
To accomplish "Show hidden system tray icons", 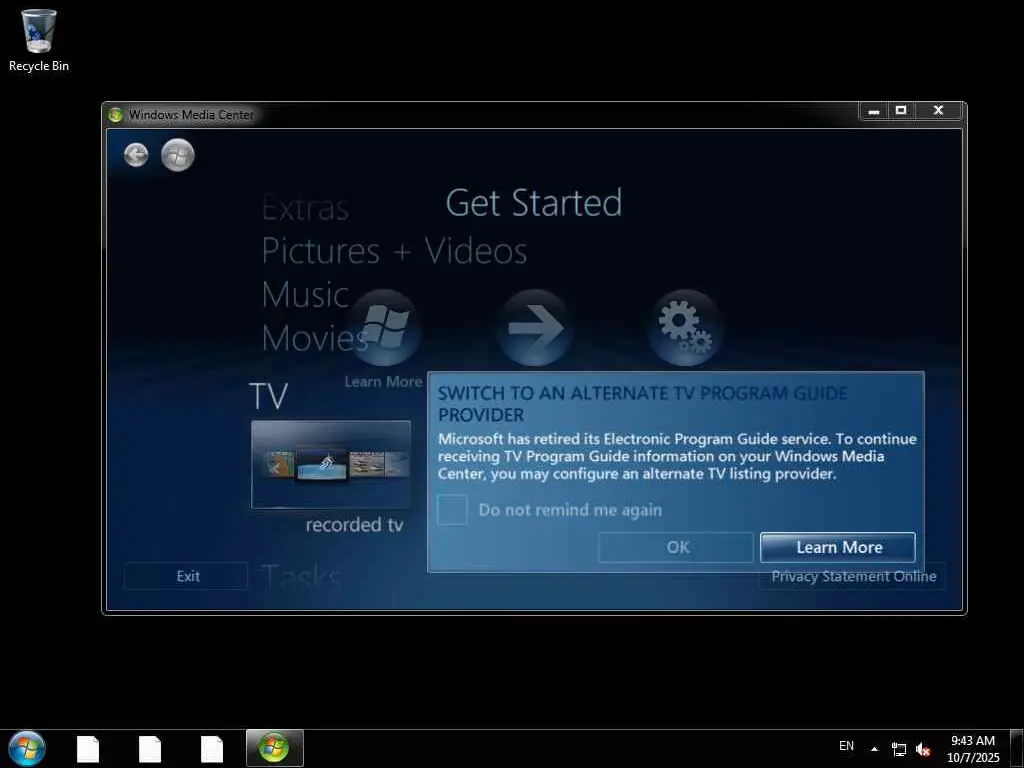I will click(874, 748).
